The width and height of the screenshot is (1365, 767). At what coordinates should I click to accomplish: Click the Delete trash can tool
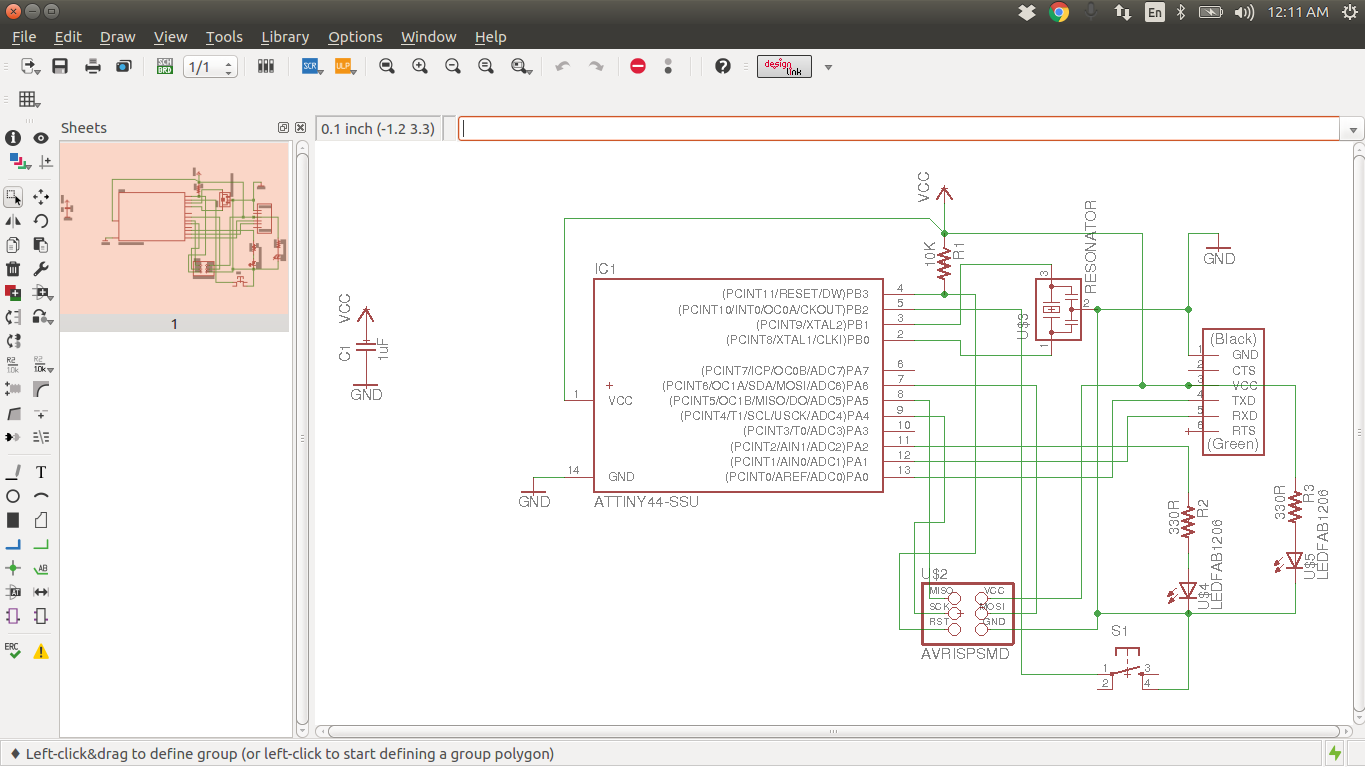pyautogui.click(x=13, y=269)
